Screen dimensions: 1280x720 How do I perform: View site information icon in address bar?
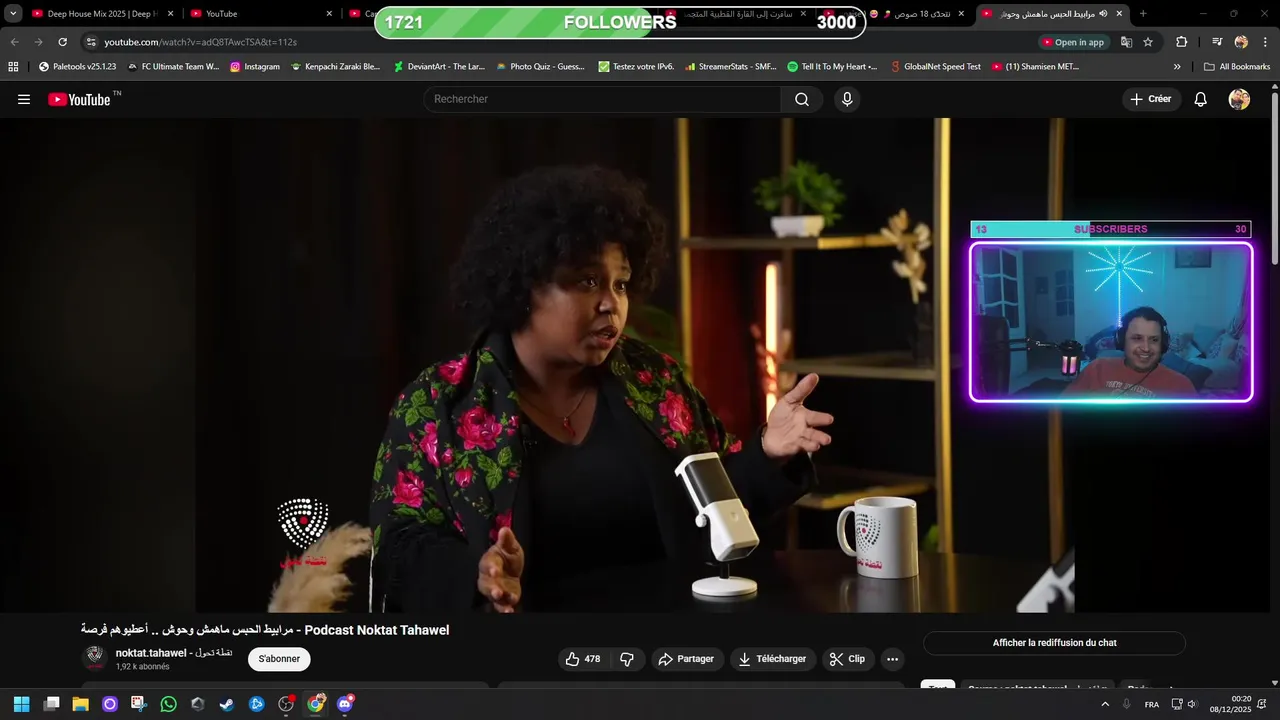coord(91,42)
